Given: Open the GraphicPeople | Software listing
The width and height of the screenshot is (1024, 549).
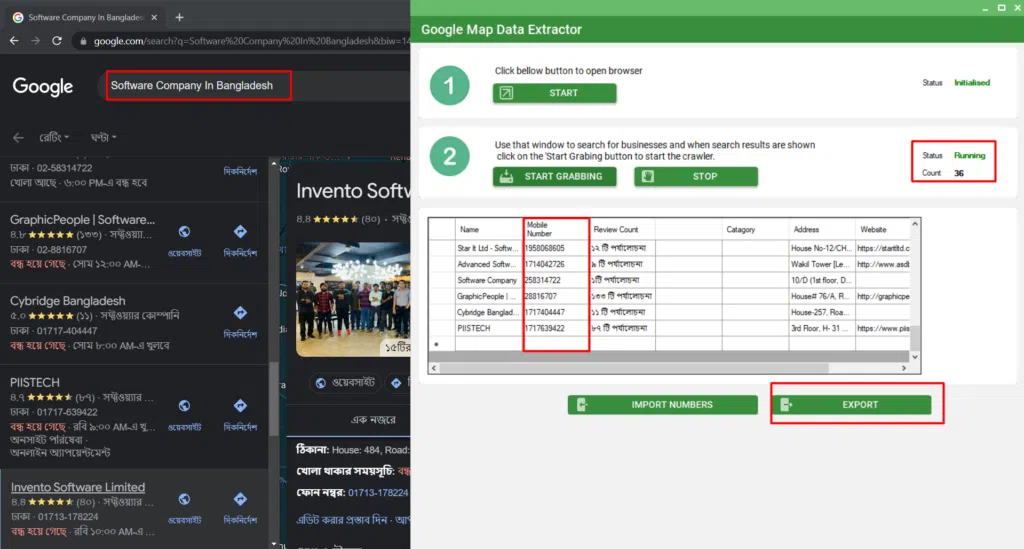Looking at the screenshot, I should click(x=82, y=219).
